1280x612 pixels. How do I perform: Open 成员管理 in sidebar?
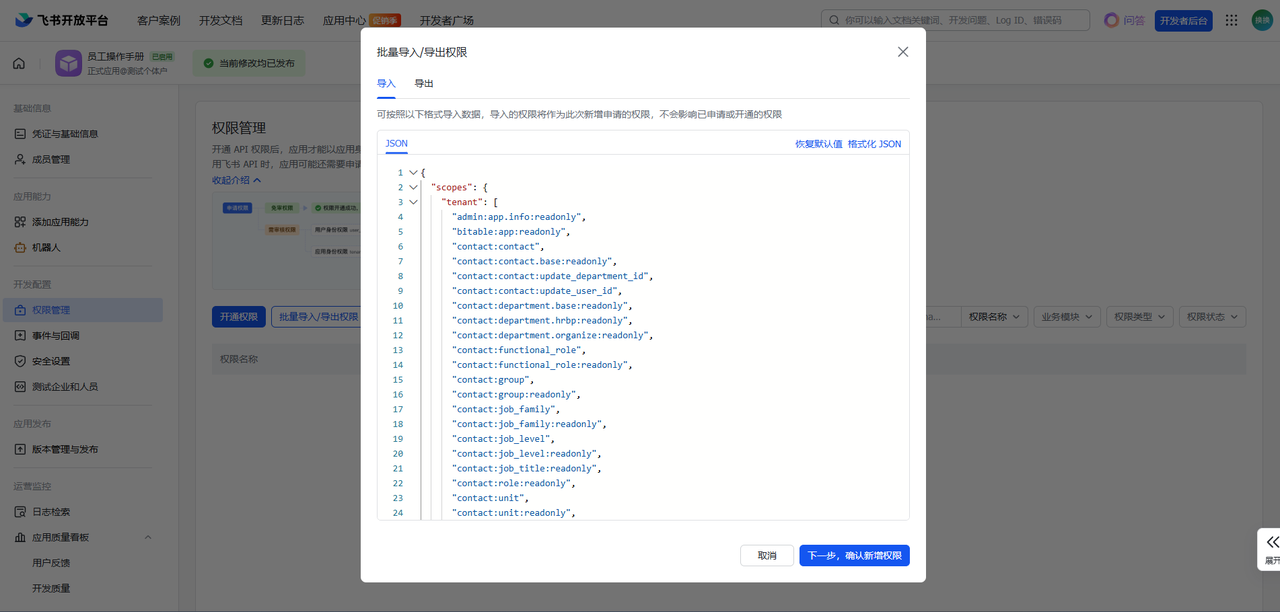click(51, 159)
